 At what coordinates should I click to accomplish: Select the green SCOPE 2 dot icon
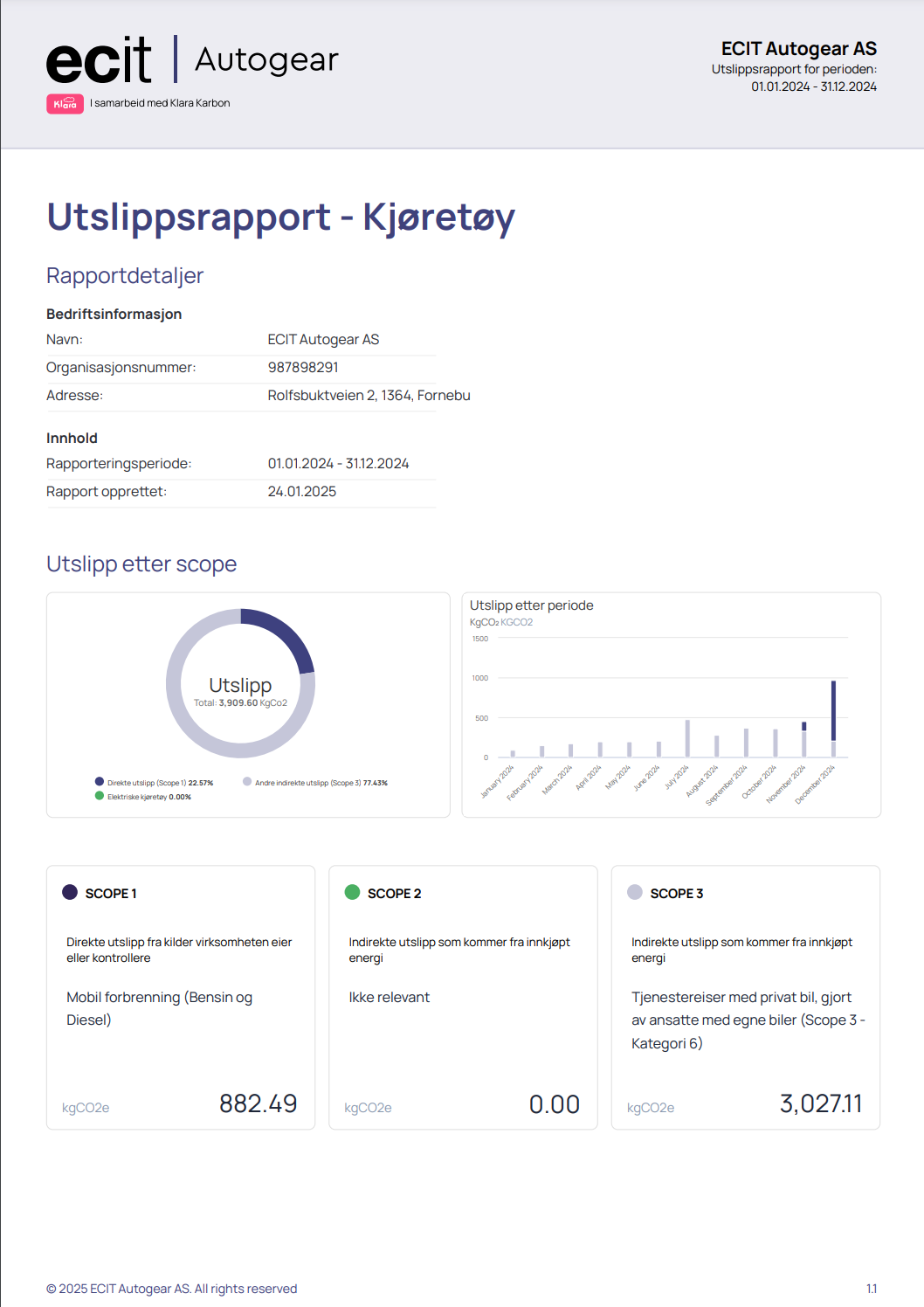tap(354, 893)
